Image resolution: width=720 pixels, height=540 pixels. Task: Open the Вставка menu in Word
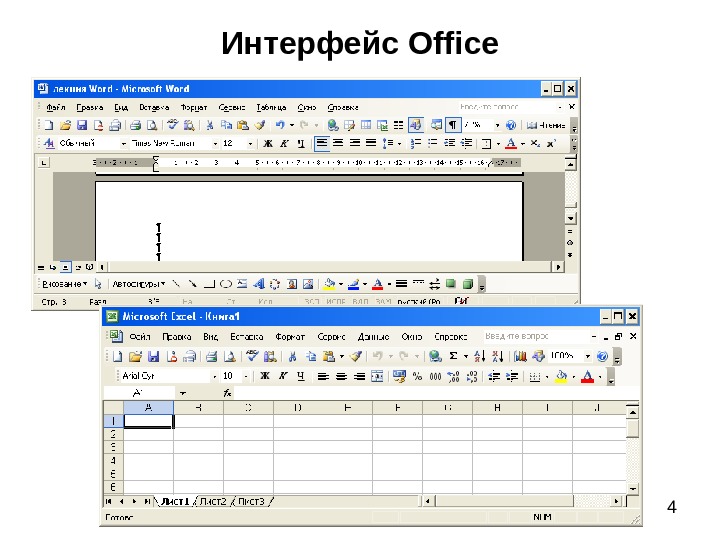coord(154,107)
